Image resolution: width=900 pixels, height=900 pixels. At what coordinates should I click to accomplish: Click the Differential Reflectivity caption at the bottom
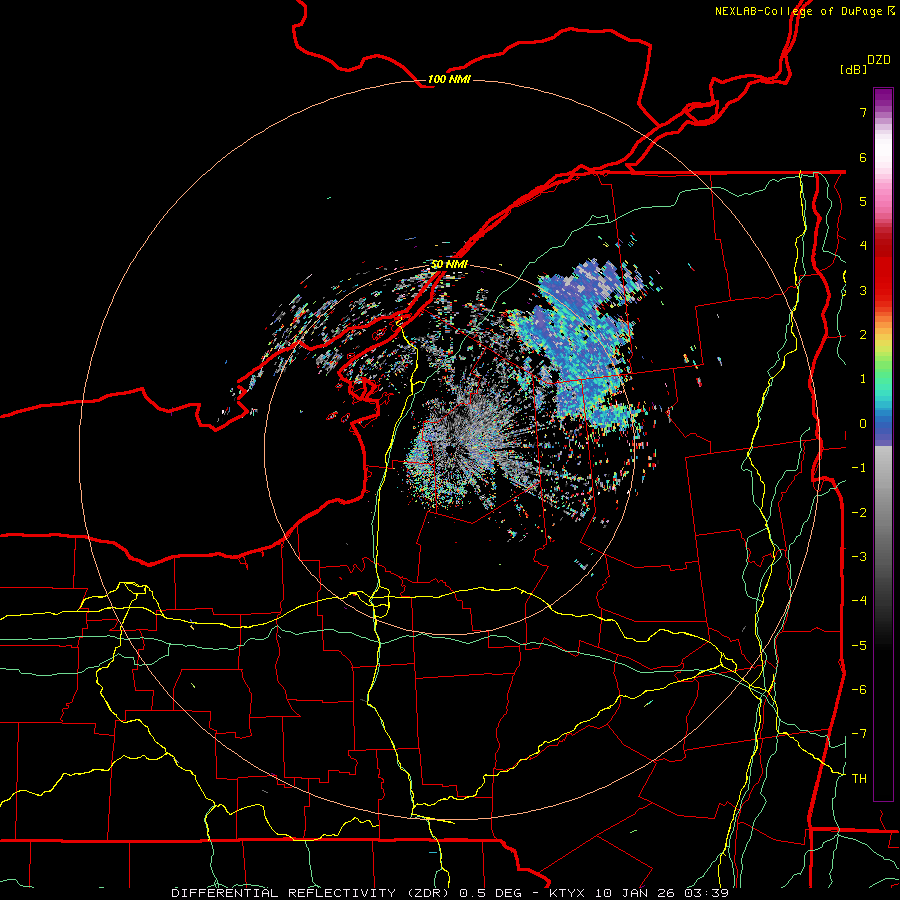pos(450,893)
